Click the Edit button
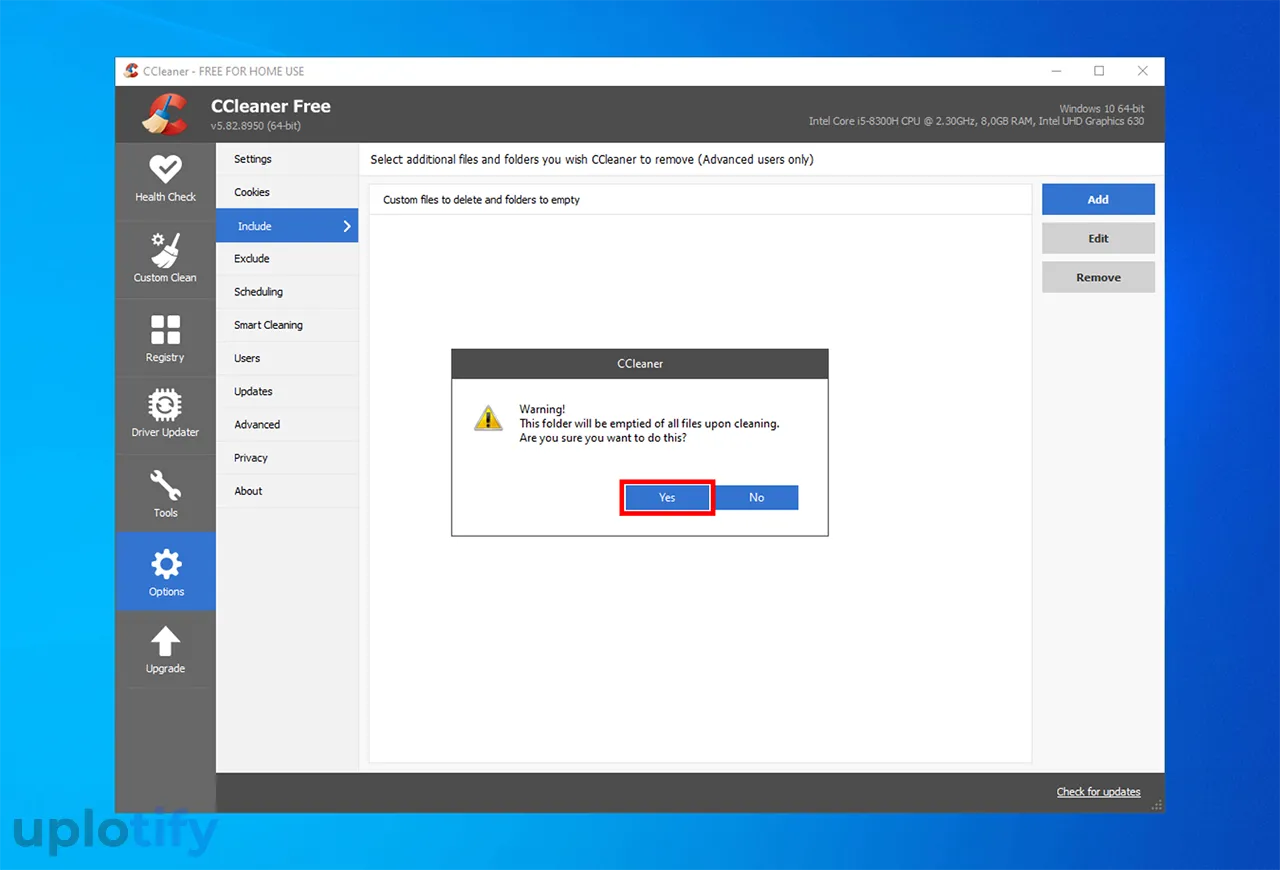 tap(1098, 238)
